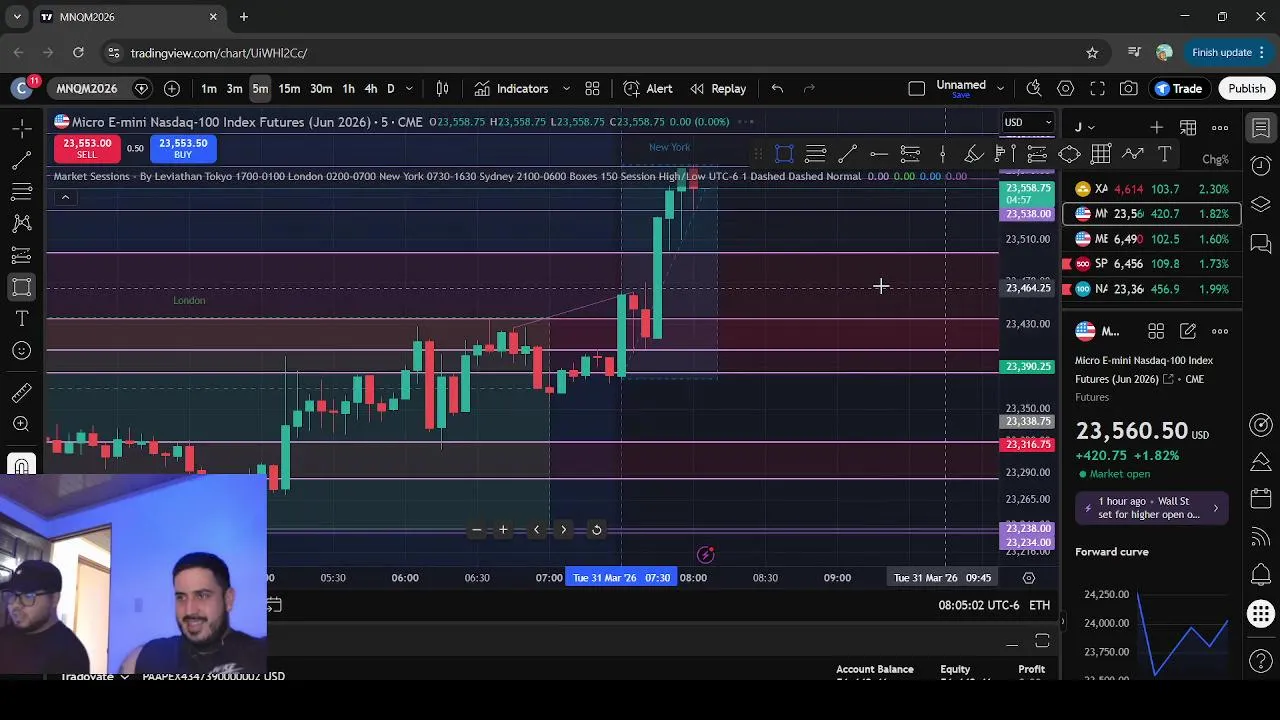Toggle the magnet mode in left toolbar
Screen dimensions: 1280x720
pyautogui.click(x=21, y=465)
